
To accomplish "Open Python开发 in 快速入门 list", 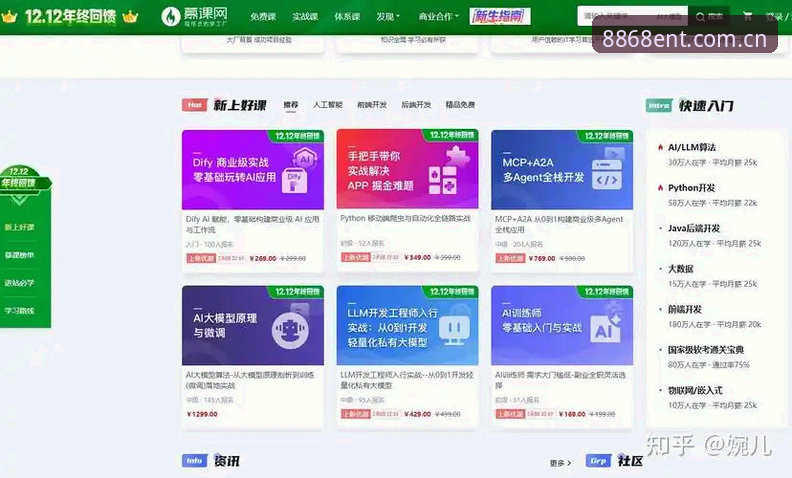I will (x=691, y=187).
